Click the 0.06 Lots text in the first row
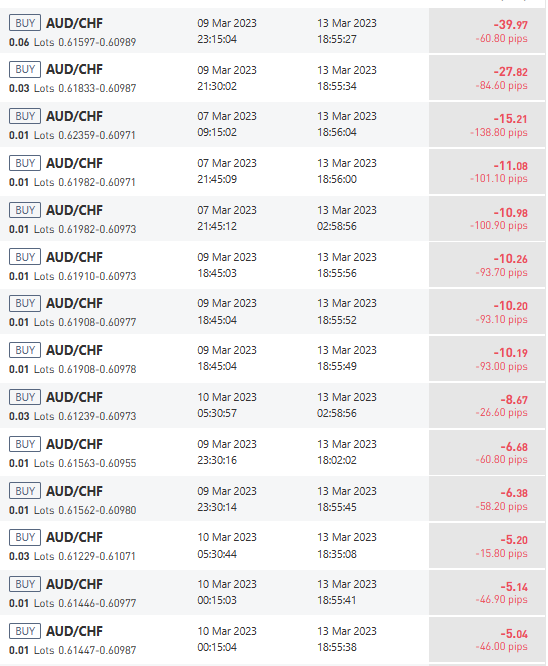Image resolution: width=548 pixels, height=666 pixels. tap(31, 42)
